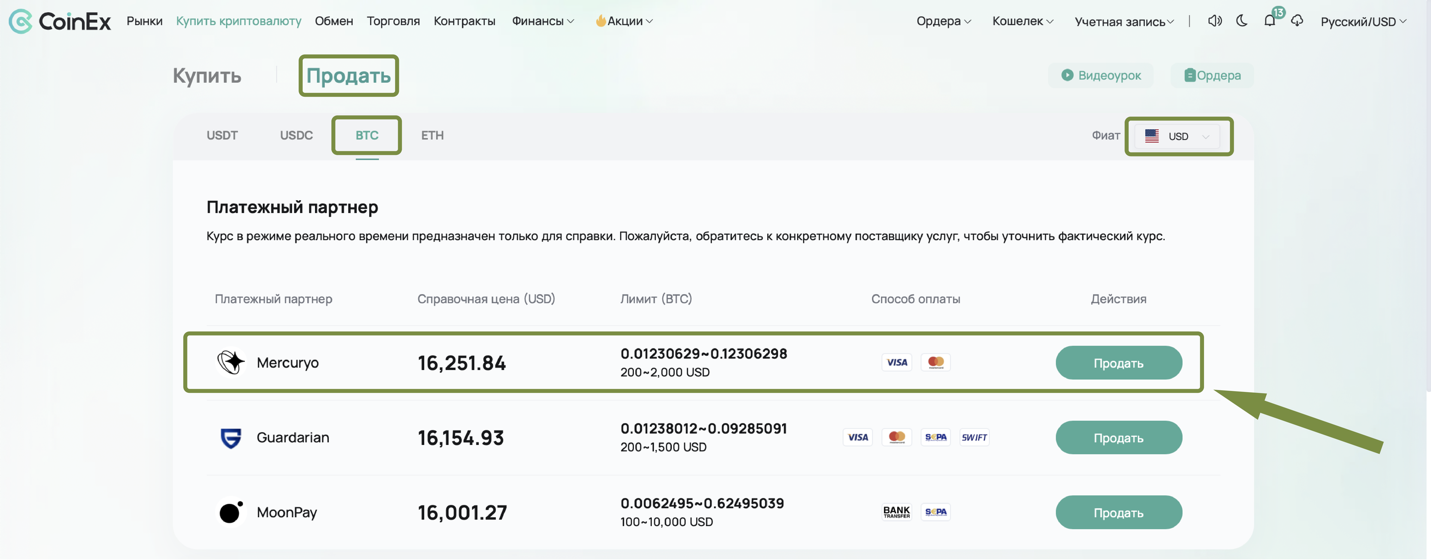
Task: Click the Guardarian shield logo
Action: 231,438
